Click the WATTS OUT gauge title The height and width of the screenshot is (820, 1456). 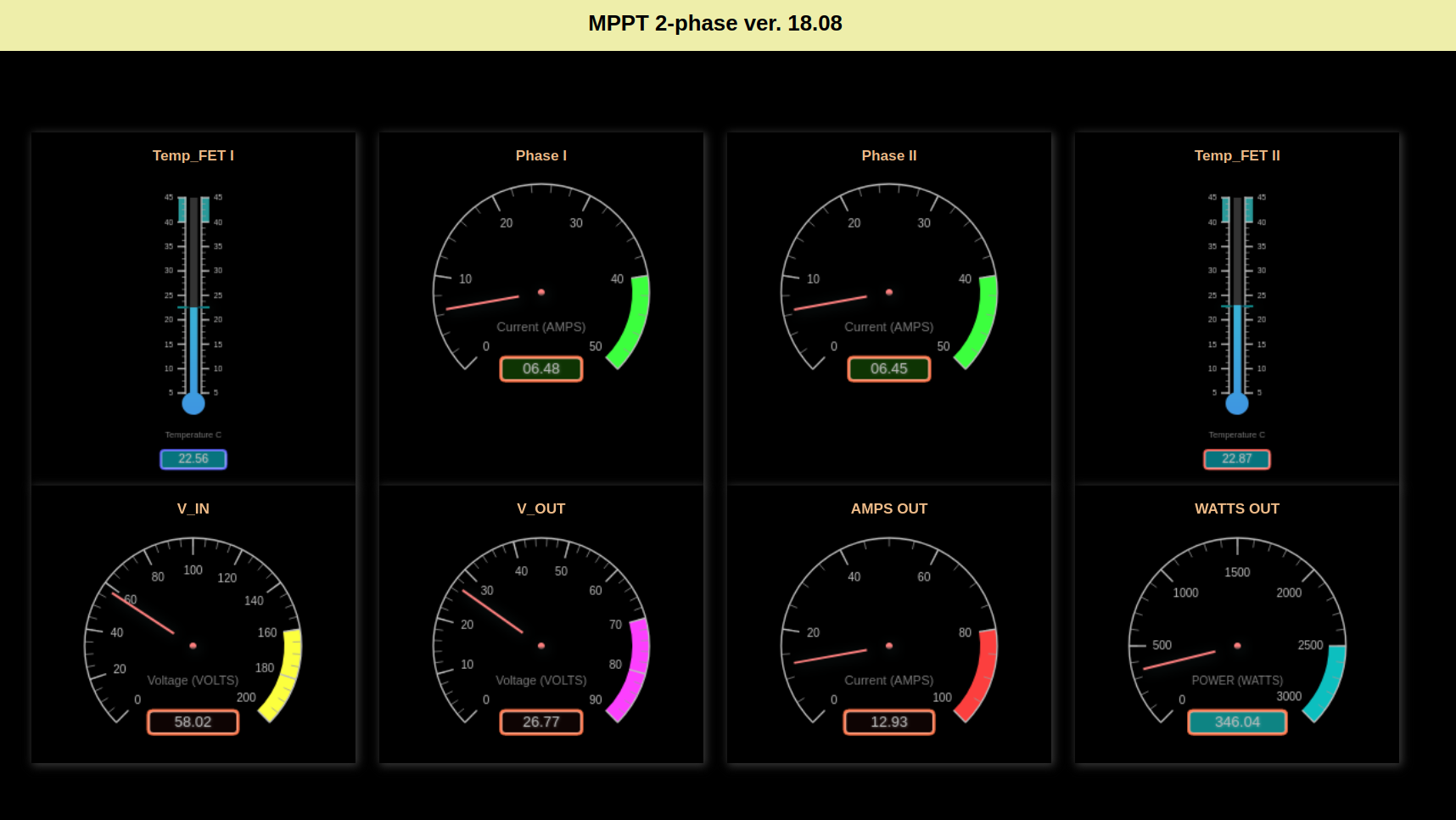coord(1237,508)
